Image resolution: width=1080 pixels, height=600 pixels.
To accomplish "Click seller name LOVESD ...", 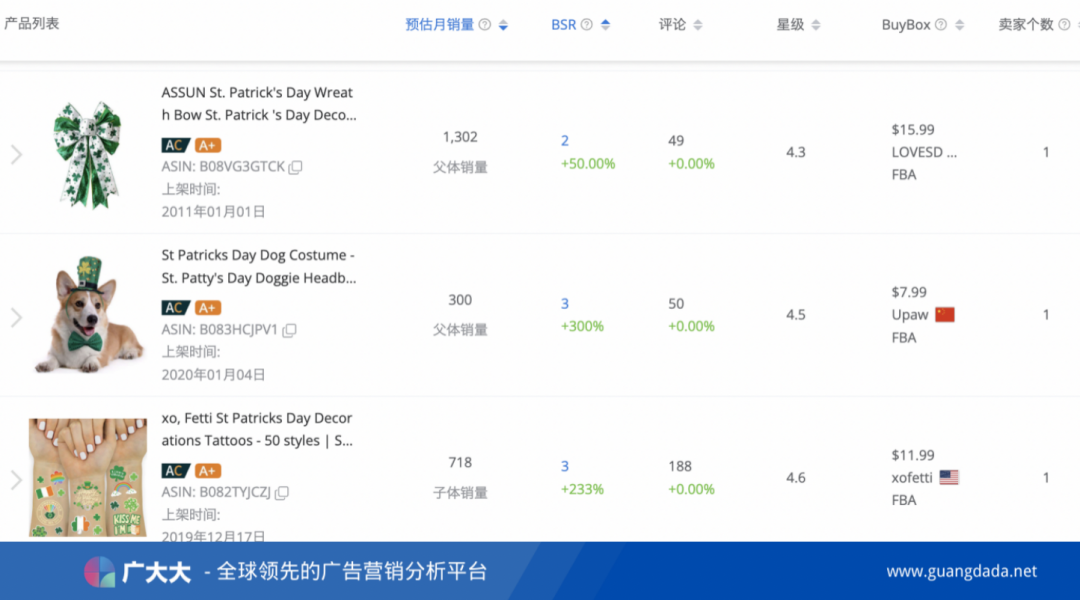I will [924, 152].
